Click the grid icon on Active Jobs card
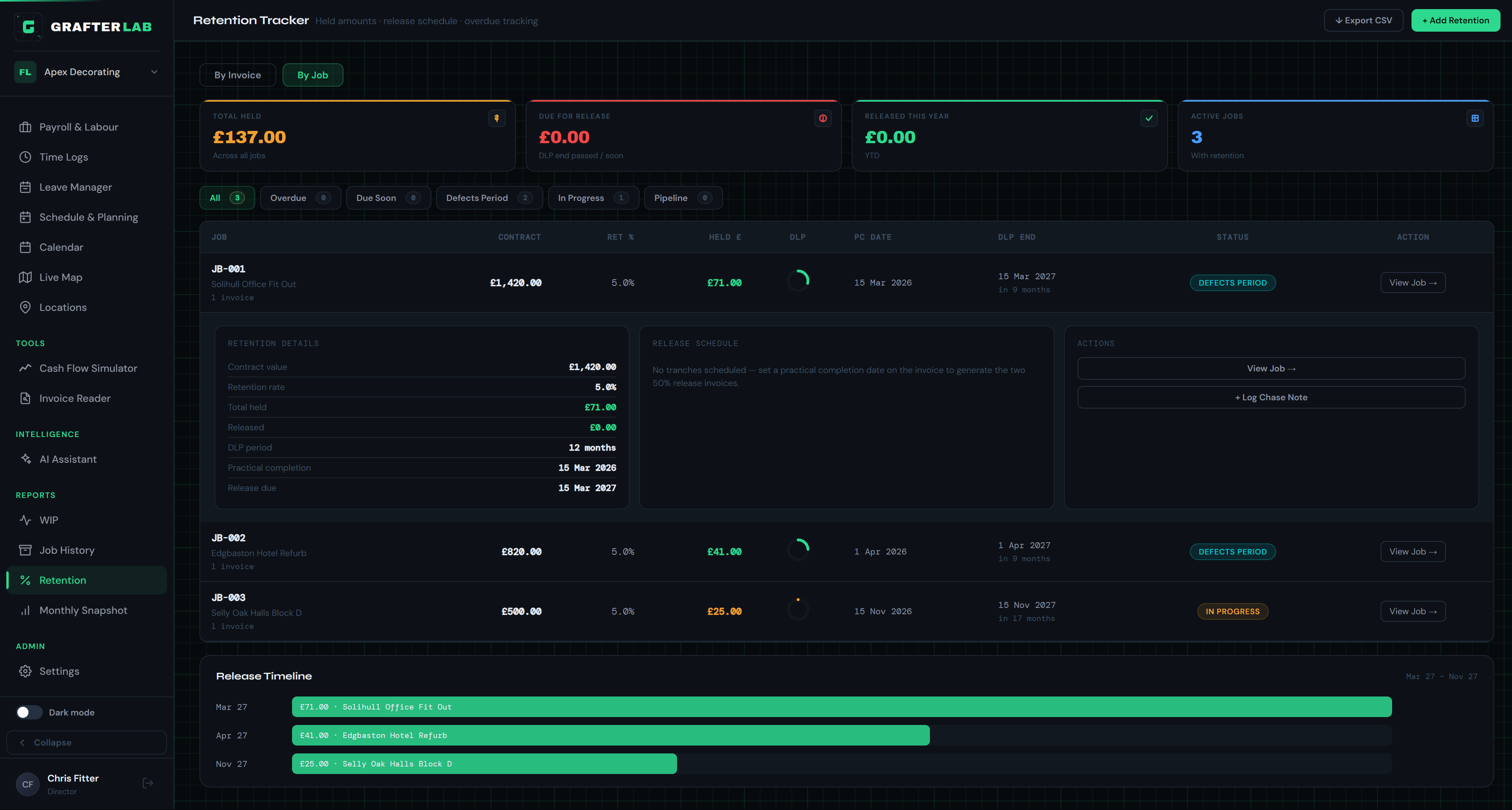1512x810 pixels. point(1475,118)
